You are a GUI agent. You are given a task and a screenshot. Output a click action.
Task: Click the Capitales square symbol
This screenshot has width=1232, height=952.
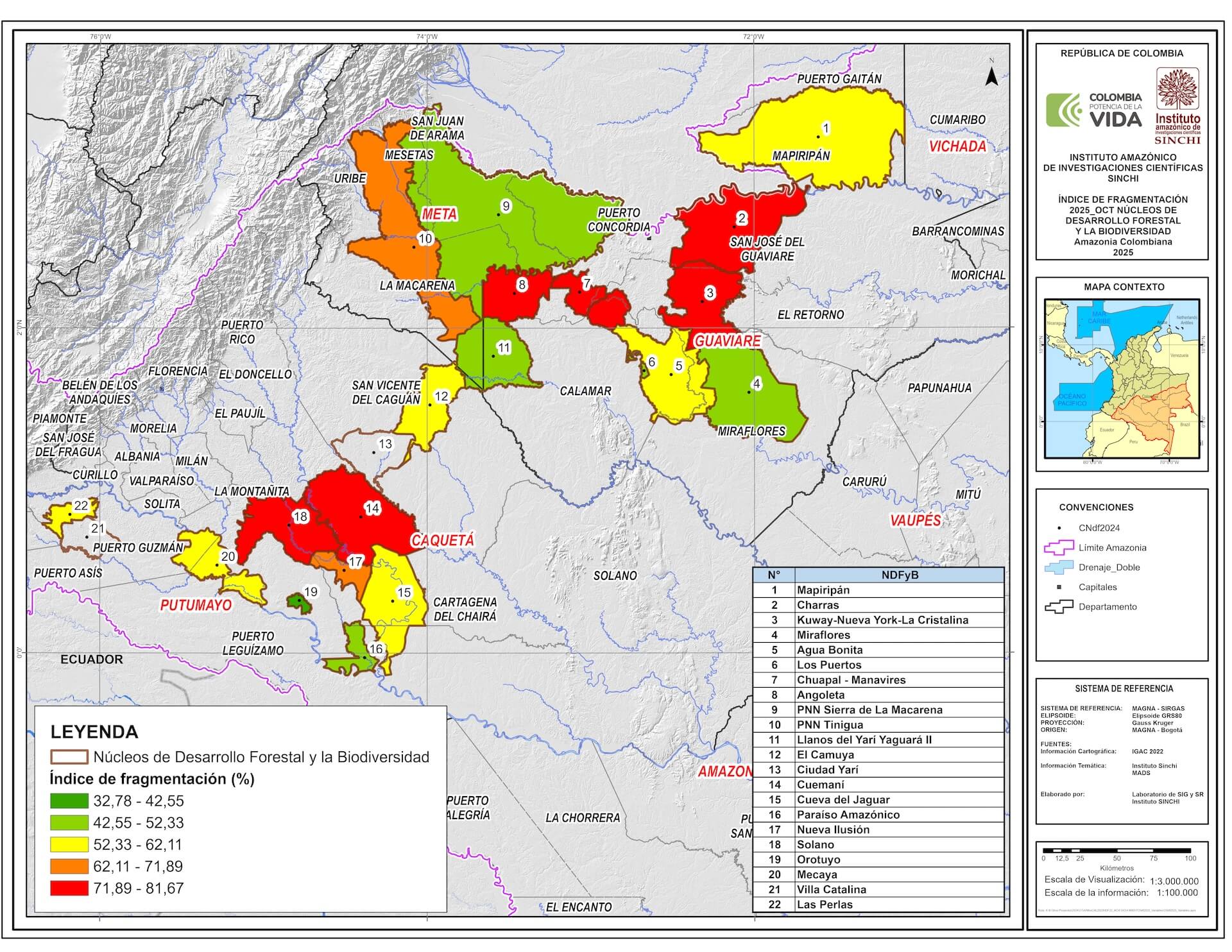tap(1059, 587)
